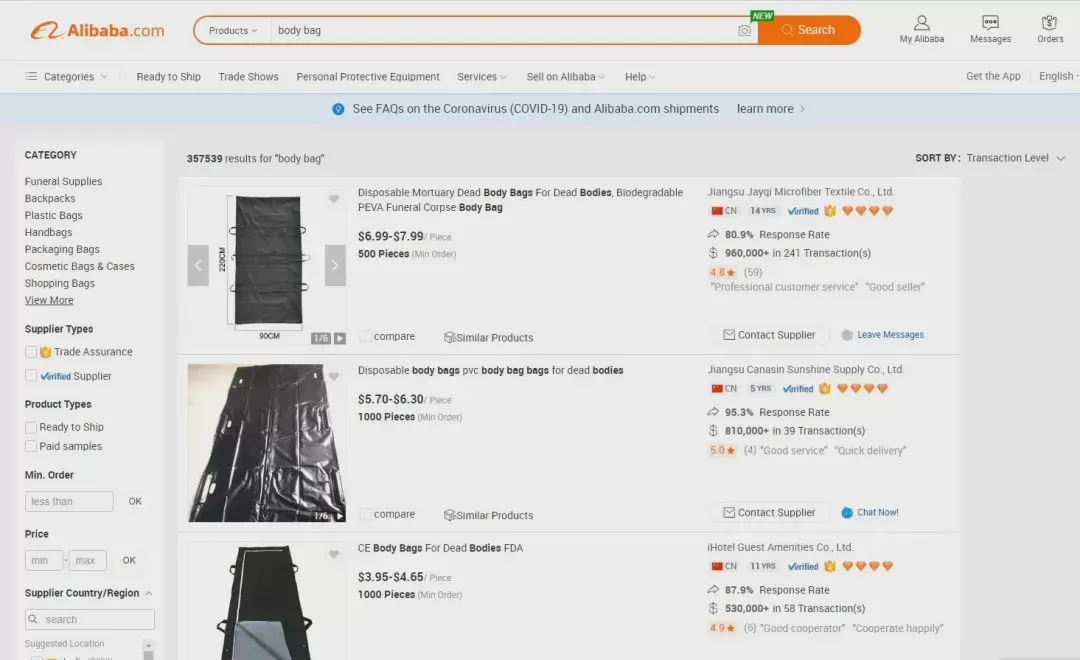Contact Supplier Jiangsu Jayqi Microfiber Textile
This screenshot has width=1080, height=660.
coord(769,335)
